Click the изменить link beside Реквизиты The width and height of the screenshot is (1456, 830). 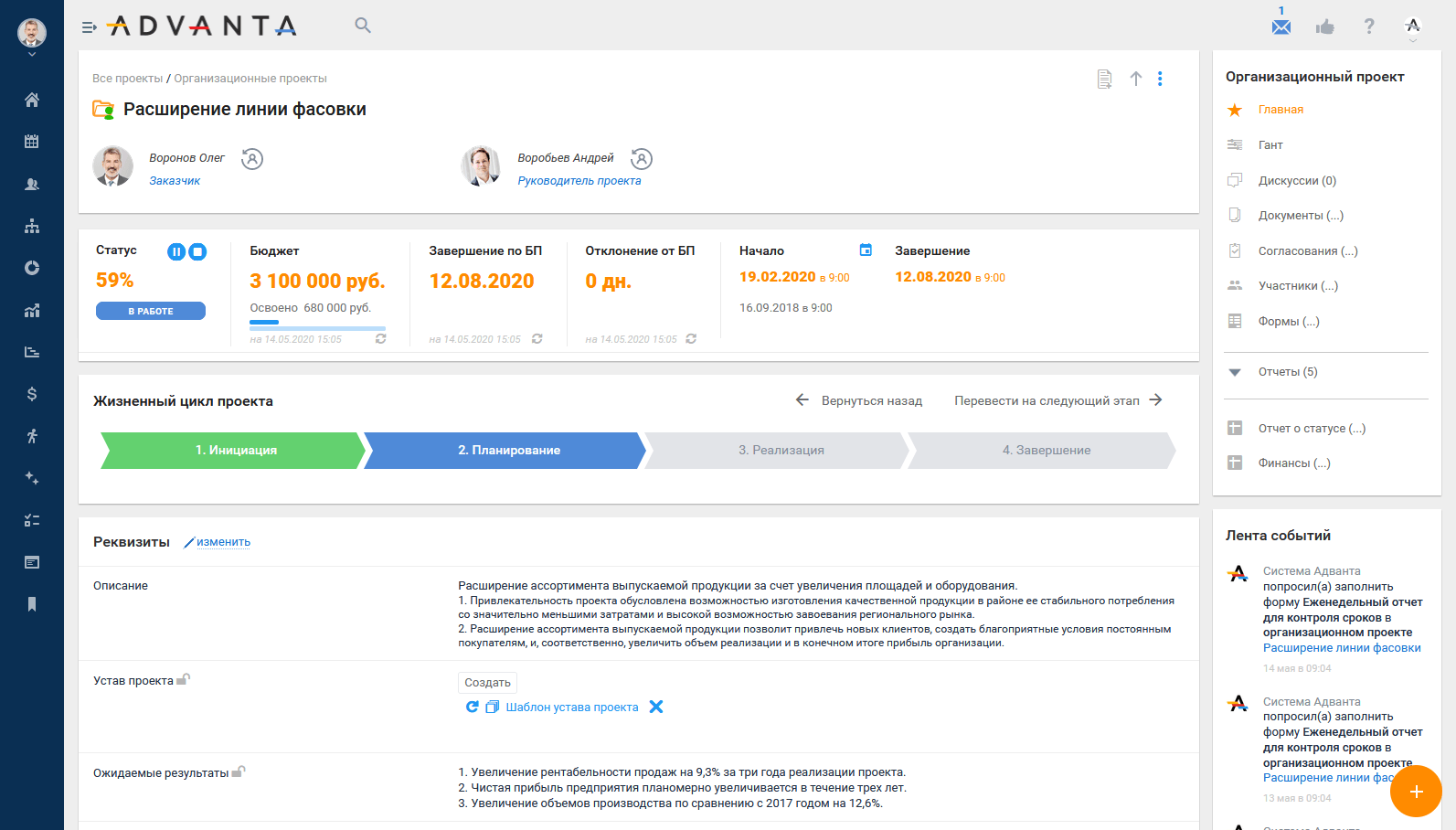click(x=222, y=542)
